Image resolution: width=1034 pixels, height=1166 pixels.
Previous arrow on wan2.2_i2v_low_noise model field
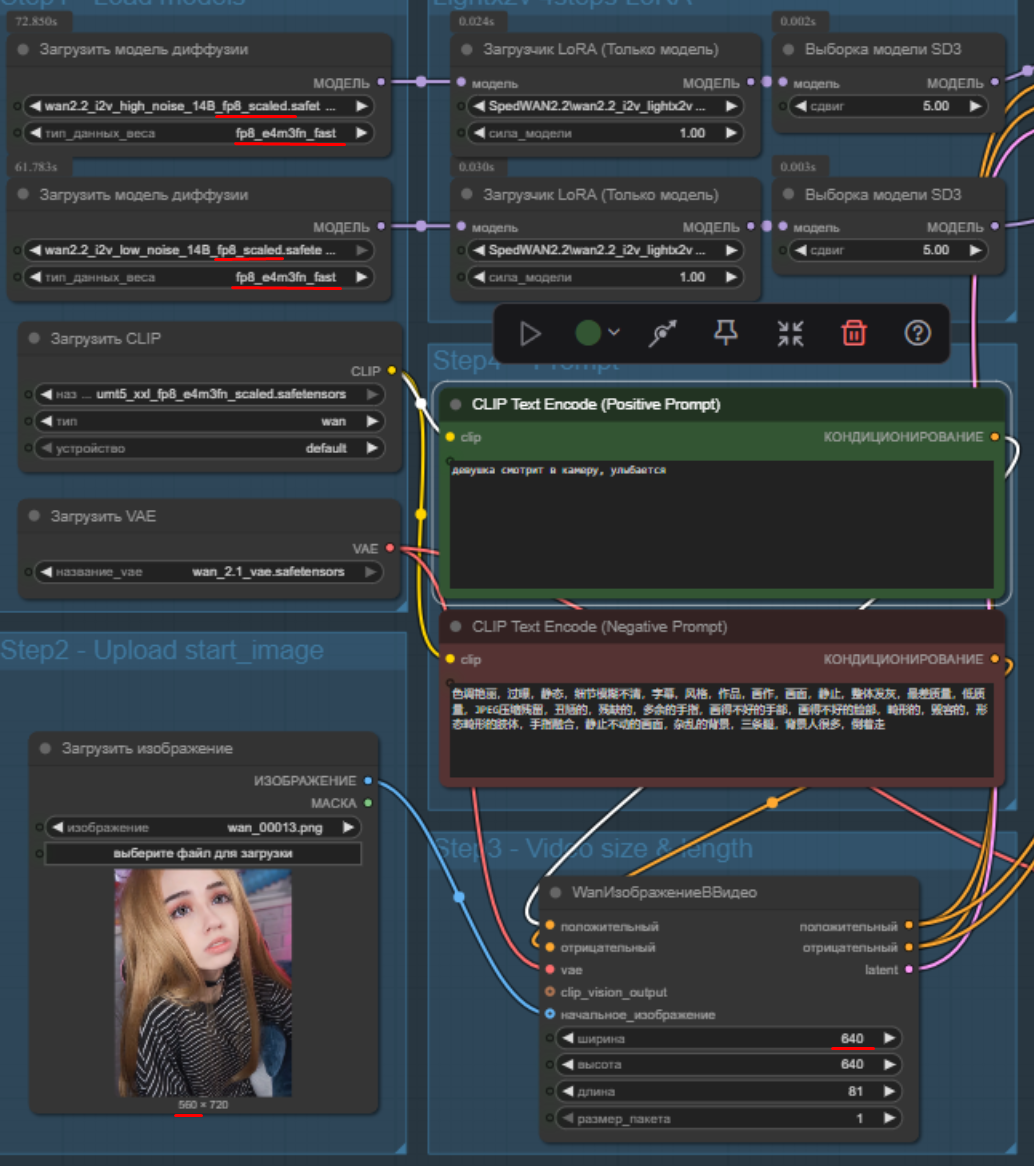click(35, 250)
